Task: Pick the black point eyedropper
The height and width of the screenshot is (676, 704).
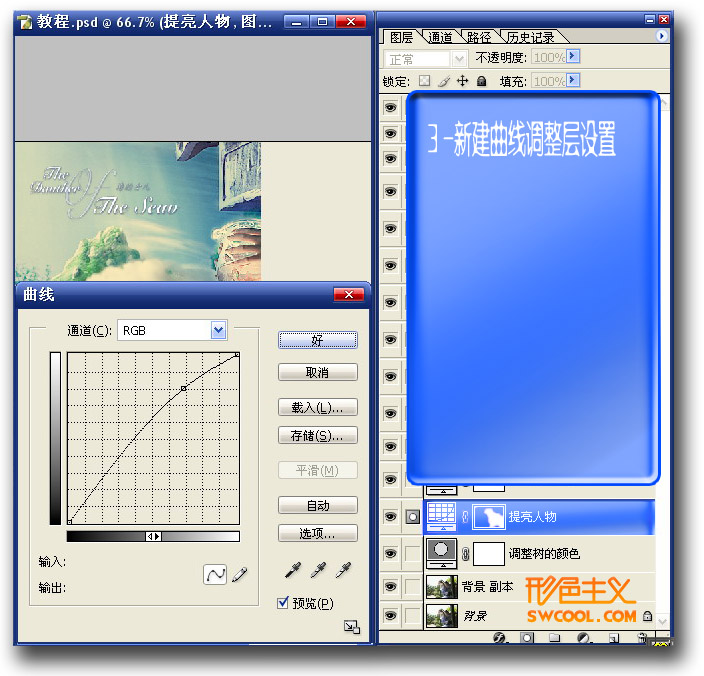Action: point(293,570)
